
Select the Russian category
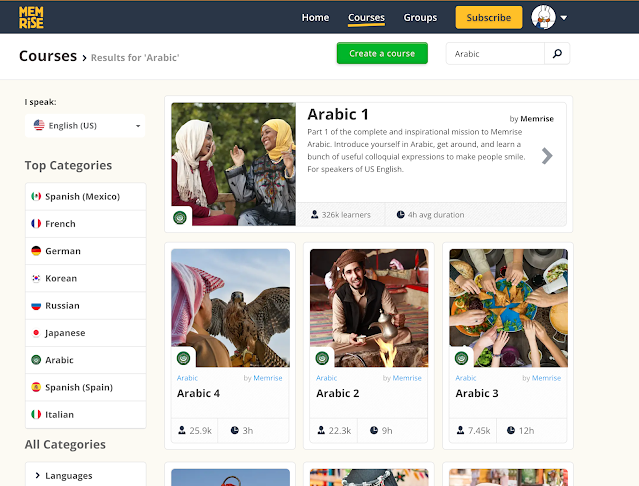tap(86, 306)
